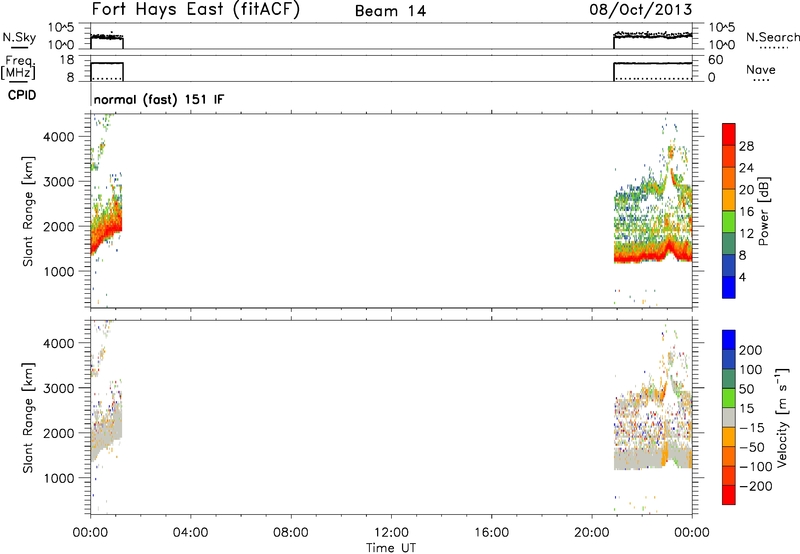Screen dimensions: 800x554
Task: Click the 'CPID' label
Action: [22, 95]
